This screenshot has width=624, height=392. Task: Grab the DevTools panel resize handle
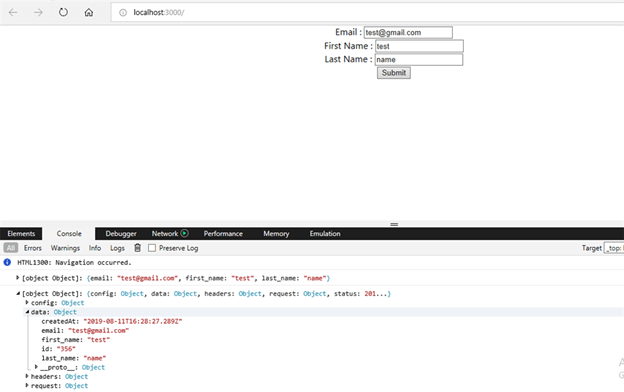tap(394, 224)
